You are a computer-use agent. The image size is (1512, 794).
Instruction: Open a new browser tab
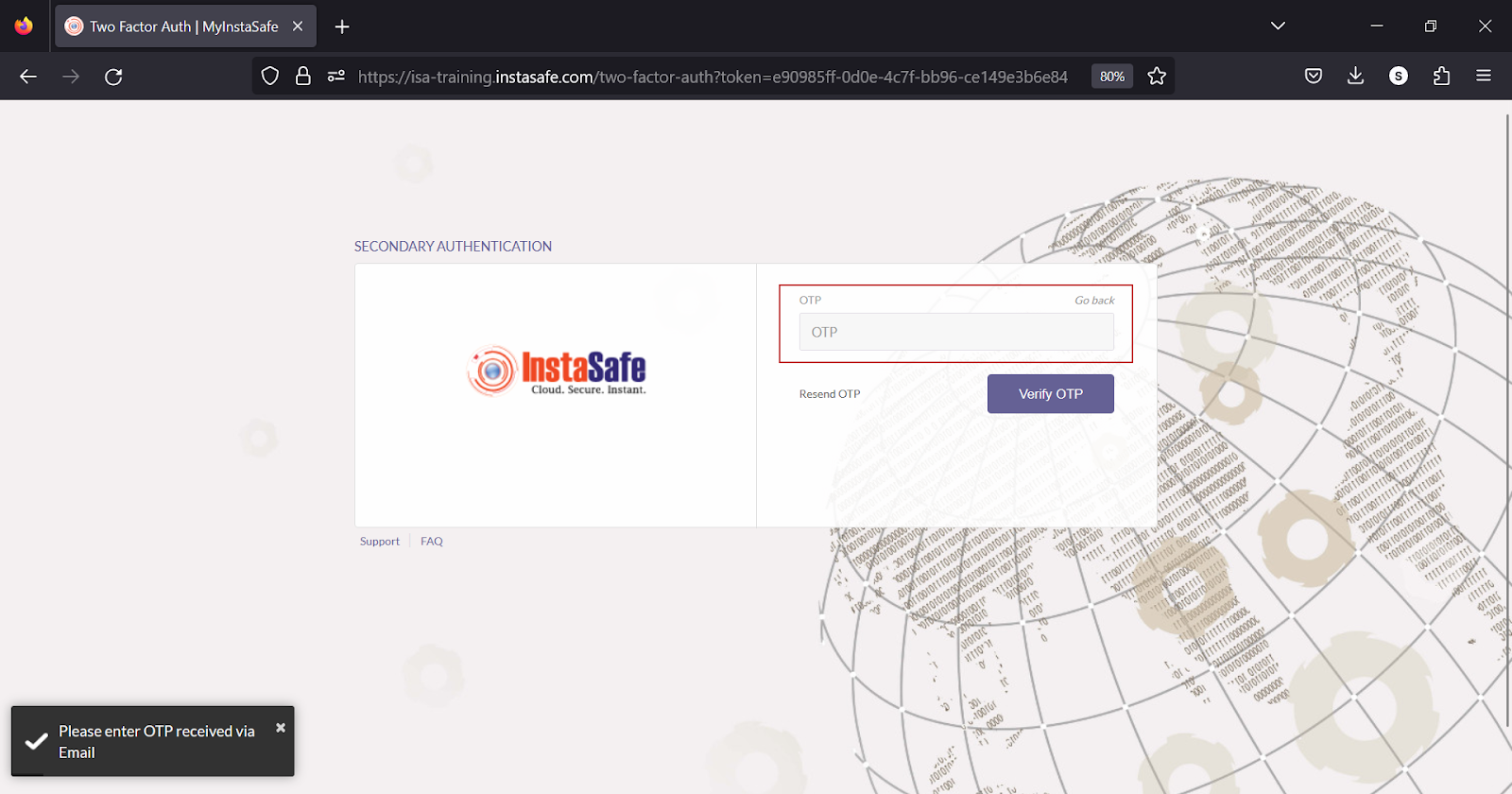click(x=342, y=26)
